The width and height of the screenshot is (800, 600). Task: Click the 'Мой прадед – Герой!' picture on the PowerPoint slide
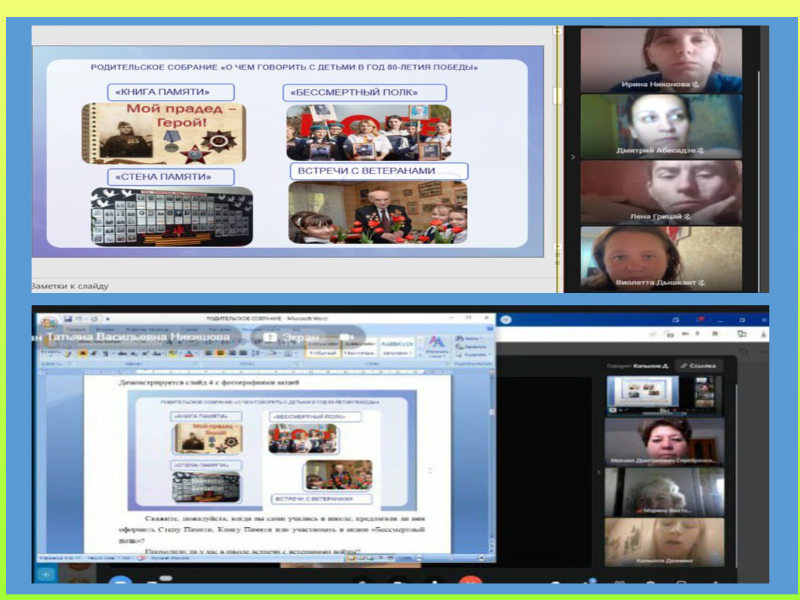164,133
